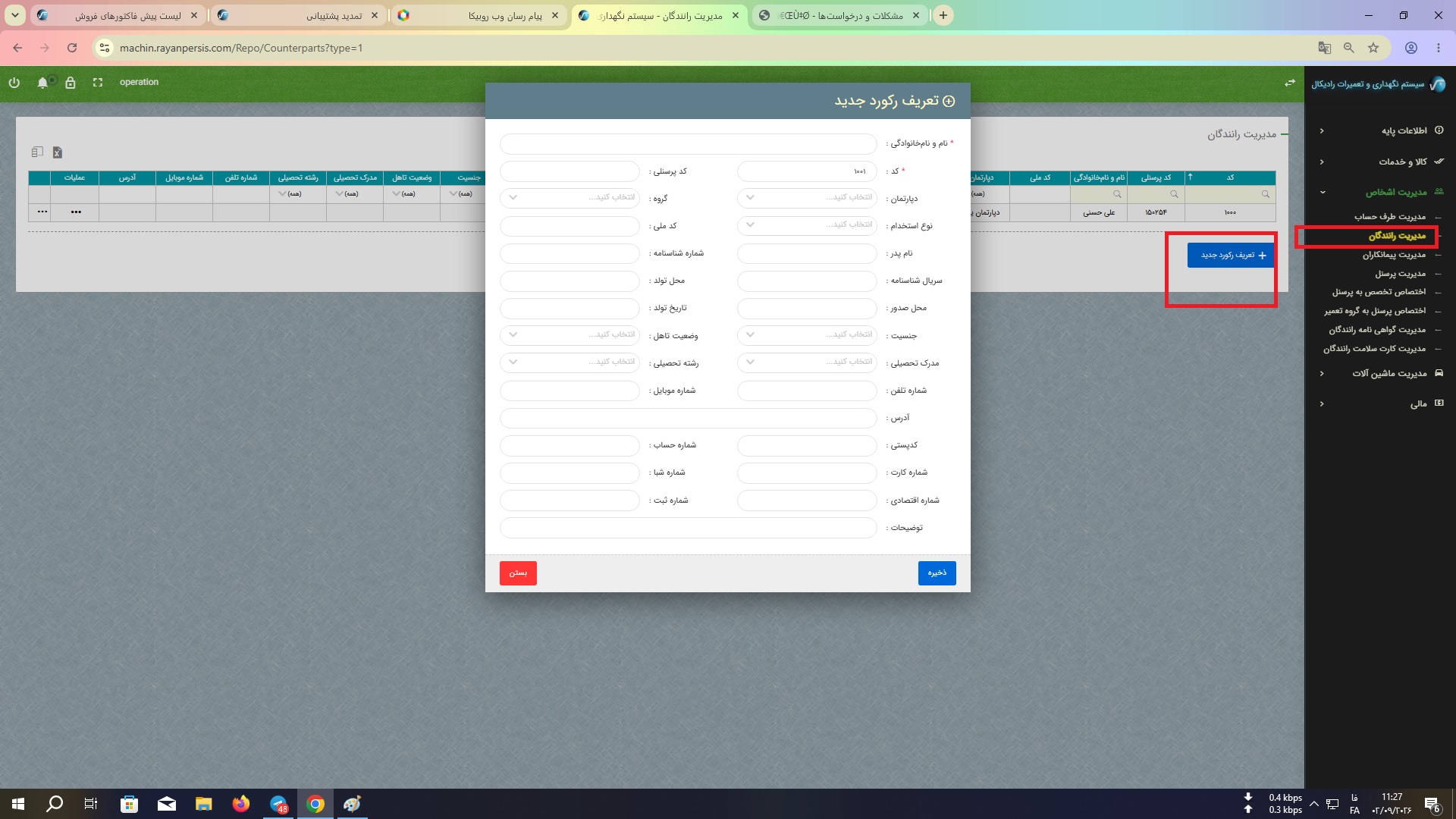This screenshot has height=819, width=1456.
Task: Click the آدرس input field in the form
Action: 689,418
